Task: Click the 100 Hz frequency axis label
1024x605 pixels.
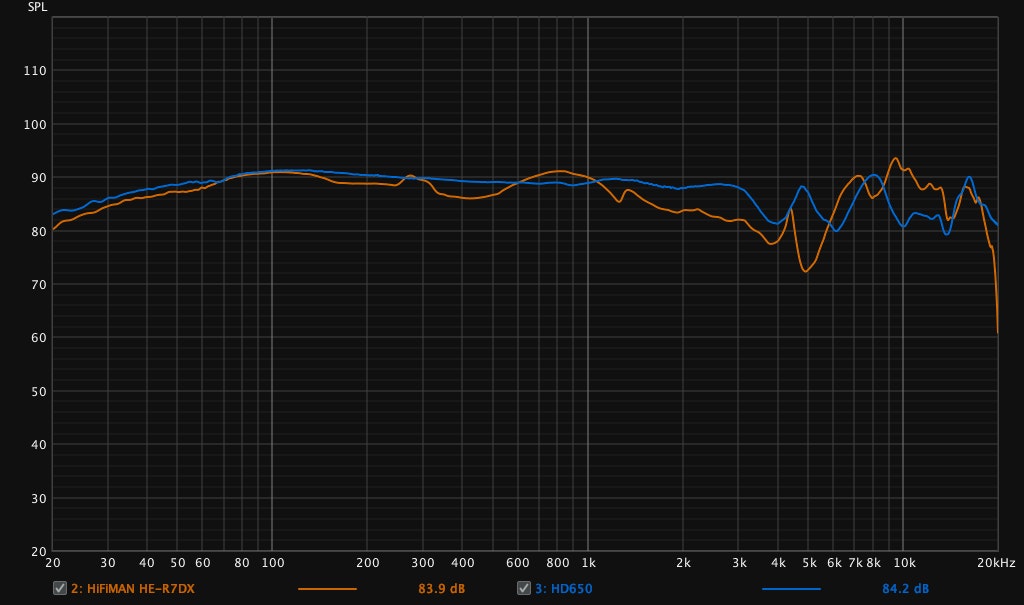Action: point(272,563)
